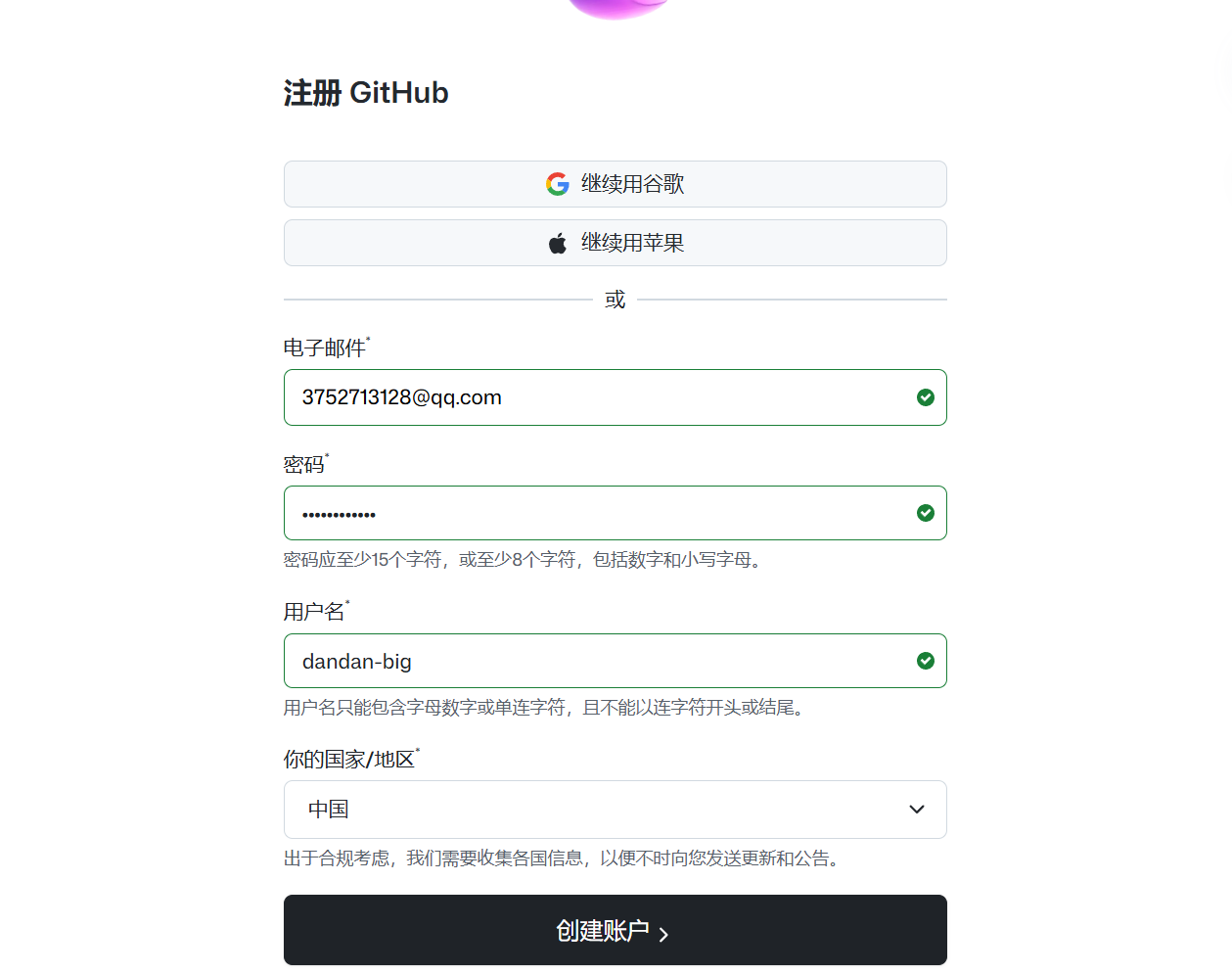Click the 注册 GitHub page heading

pyautogui.click(x=366, y=92)
